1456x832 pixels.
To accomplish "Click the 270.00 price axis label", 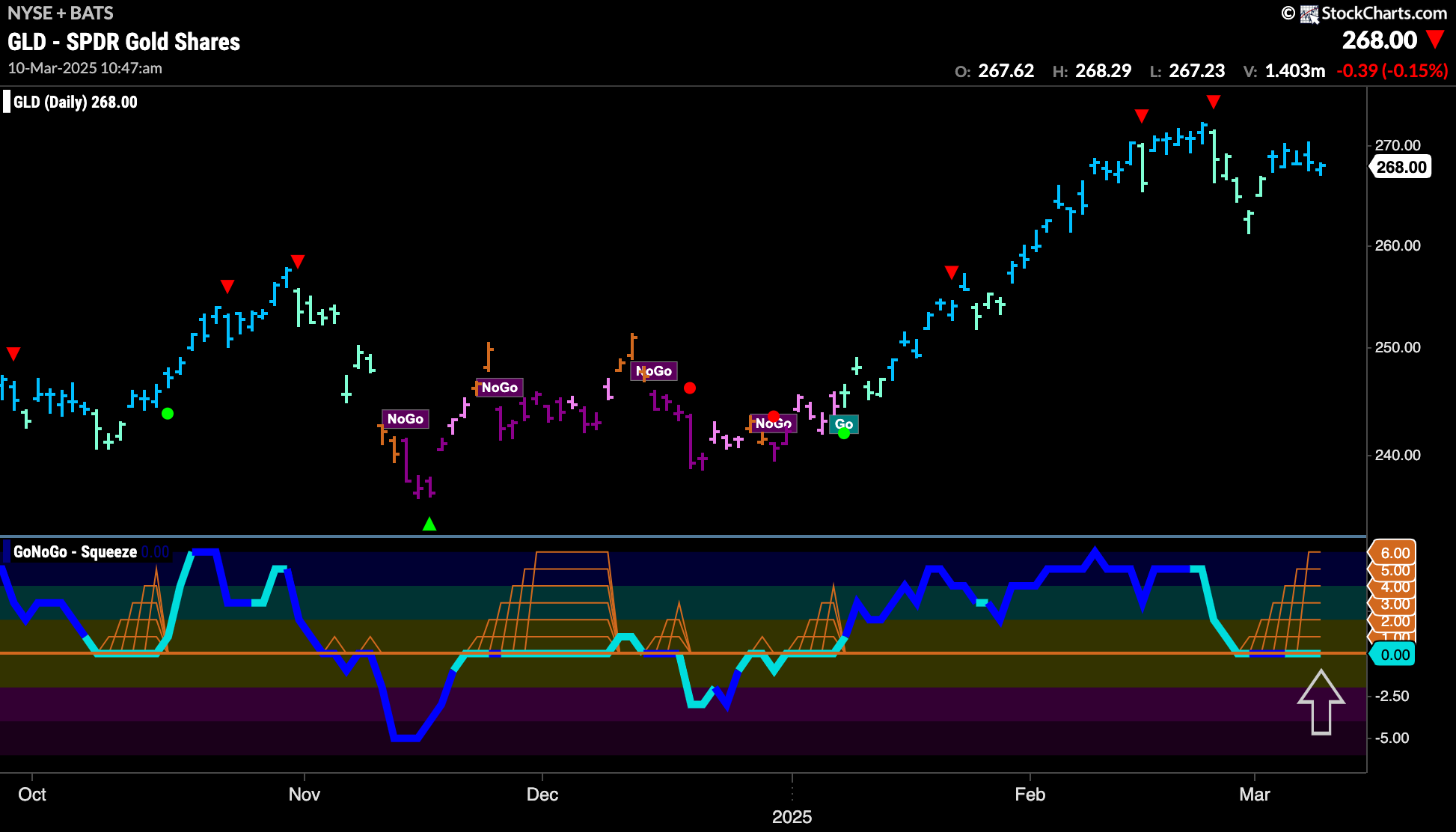I will pos(1397,145).
